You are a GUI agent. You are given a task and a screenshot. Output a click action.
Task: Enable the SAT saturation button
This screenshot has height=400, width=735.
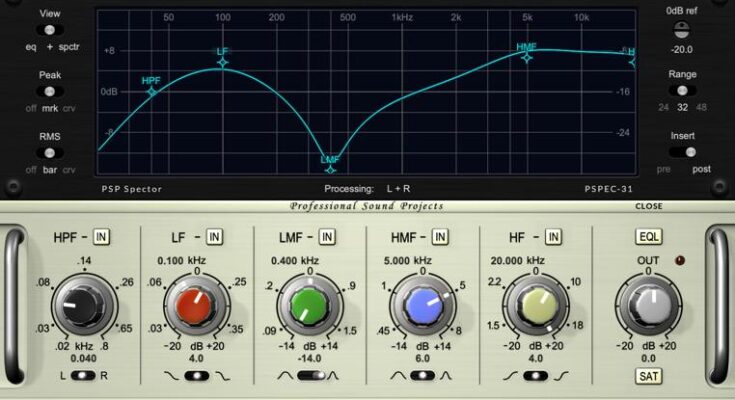(647, 376)
